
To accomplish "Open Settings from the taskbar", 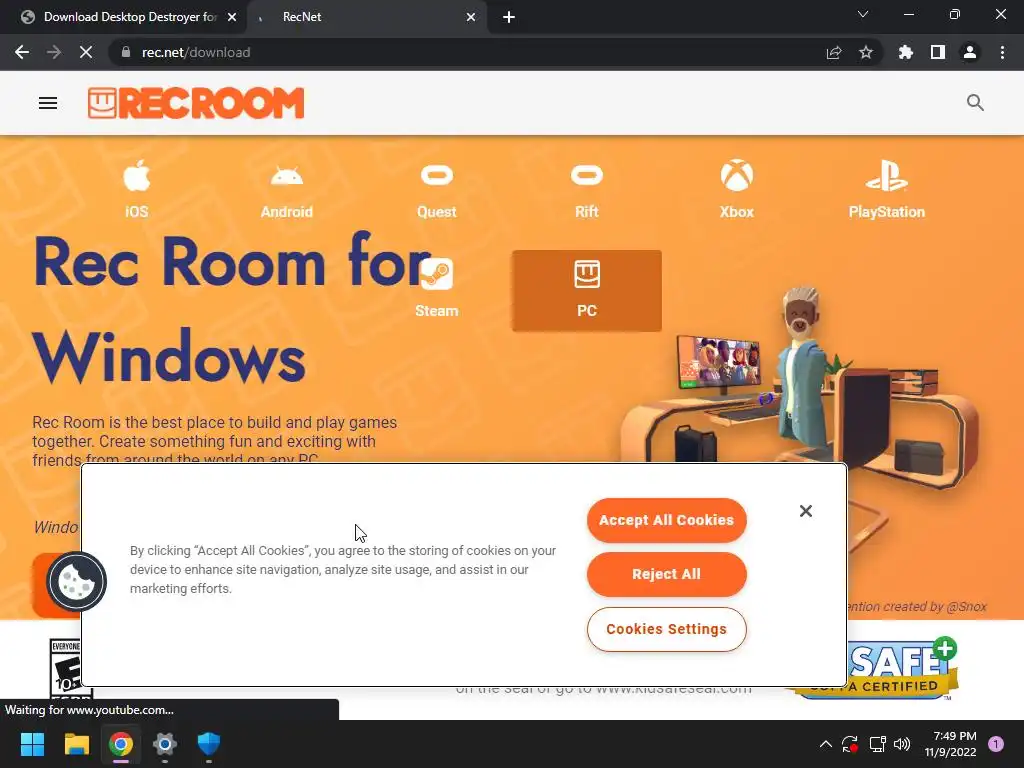I will [165, 744].
